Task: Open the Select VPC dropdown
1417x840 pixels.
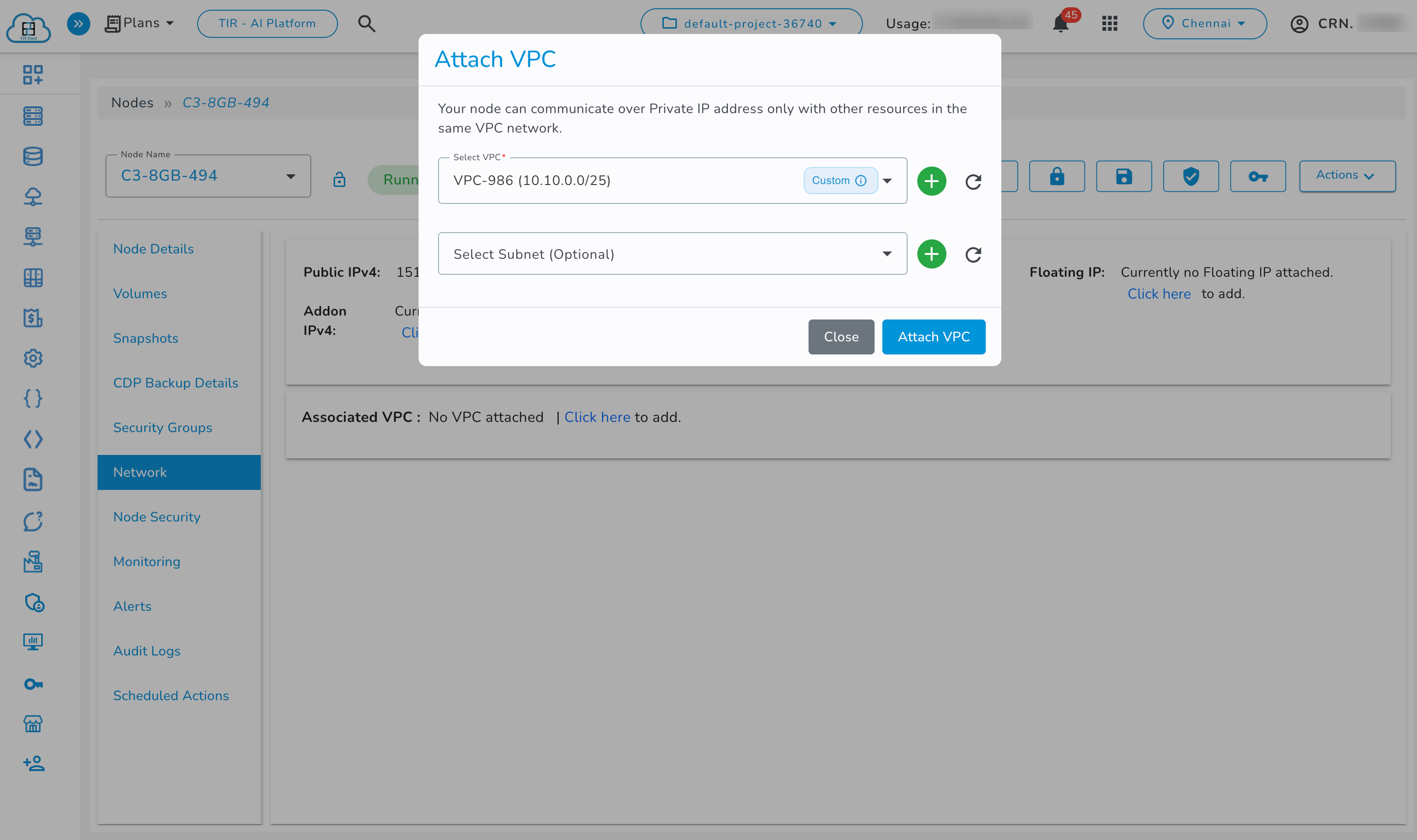Action: click(887, 181)
